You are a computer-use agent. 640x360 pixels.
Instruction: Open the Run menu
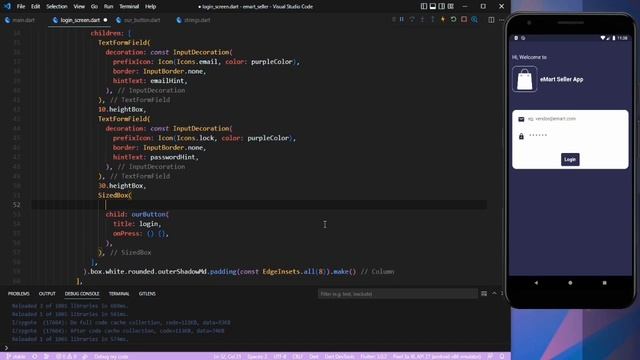(x=108, y=7)
